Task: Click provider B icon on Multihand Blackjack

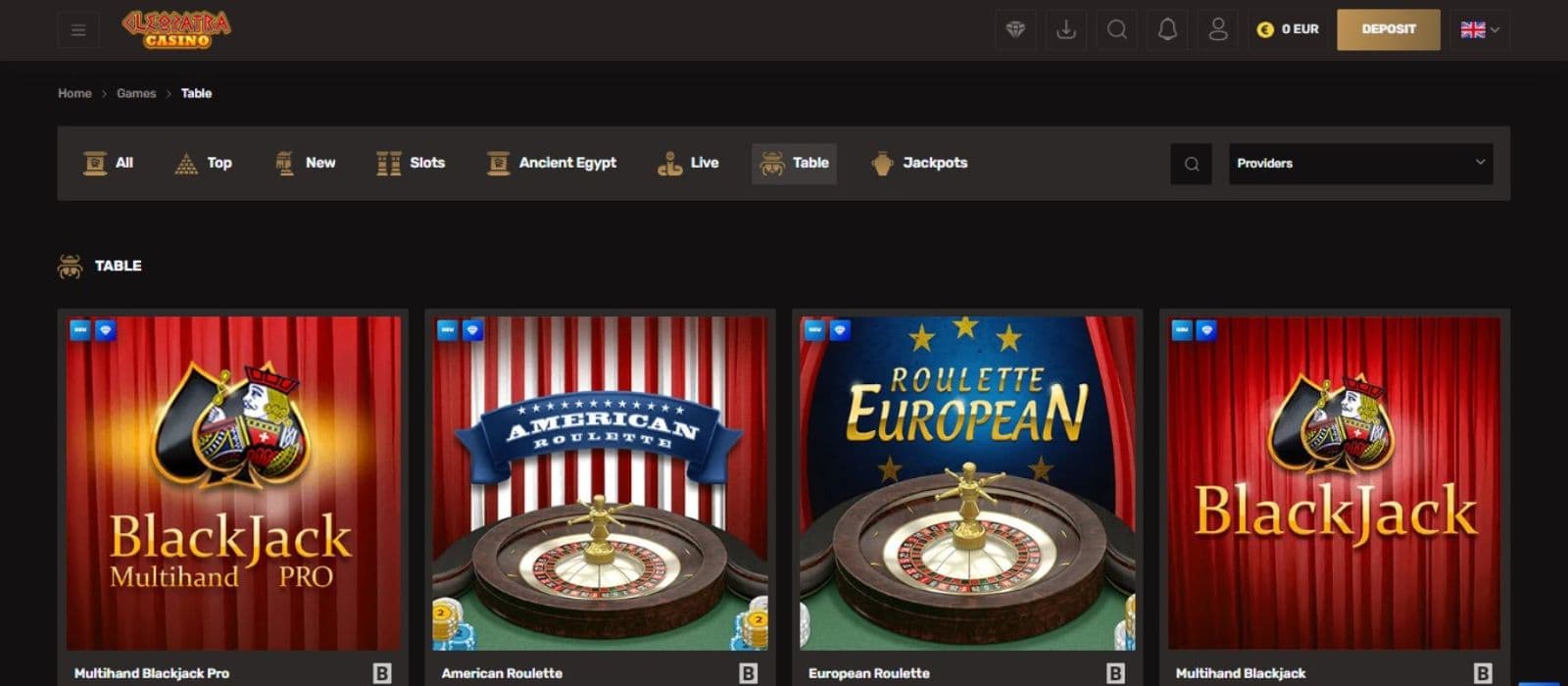Action: [x=1483, y=673]
